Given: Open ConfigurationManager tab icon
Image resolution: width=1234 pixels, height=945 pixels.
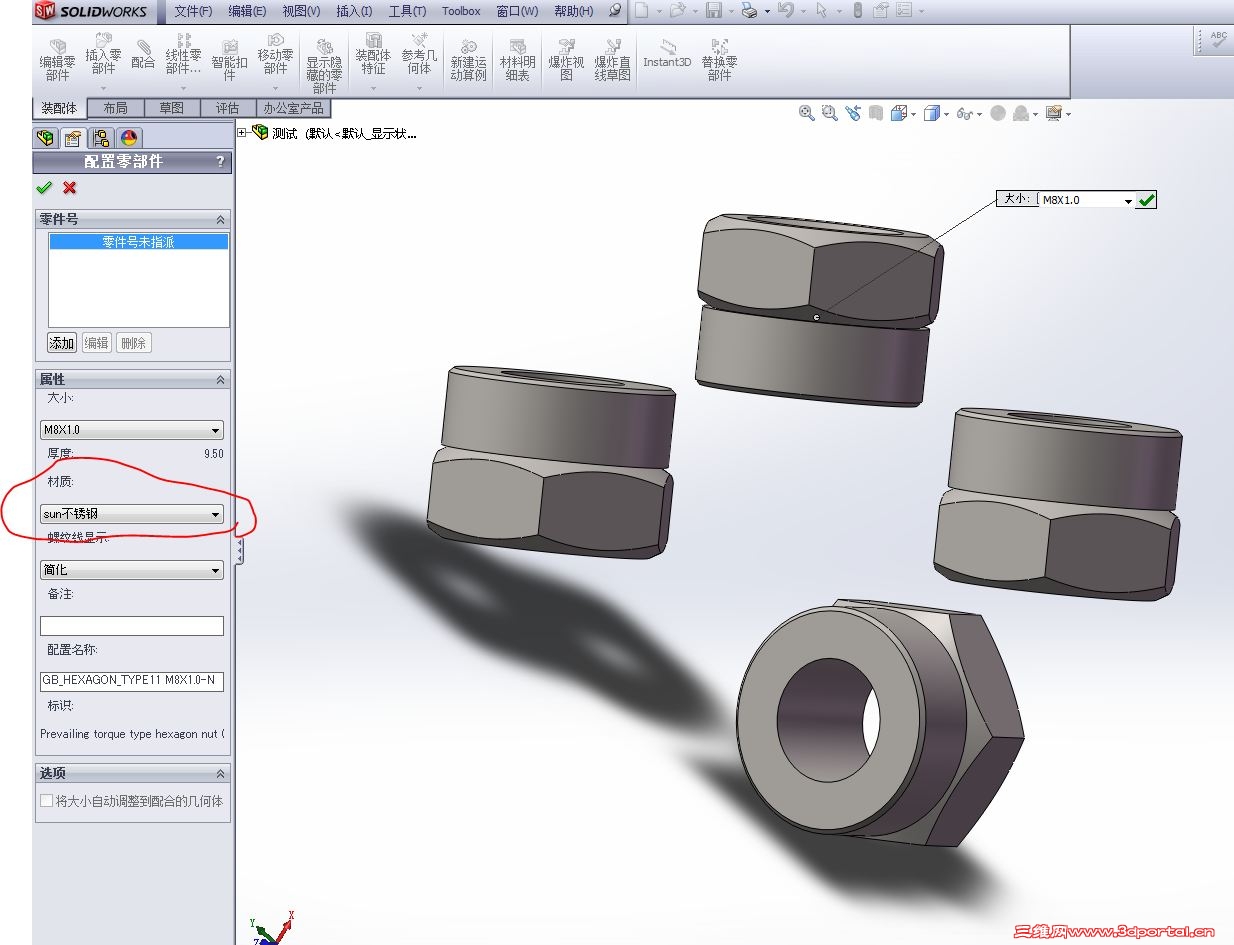Looking at the screenshot, I should 101,138.
